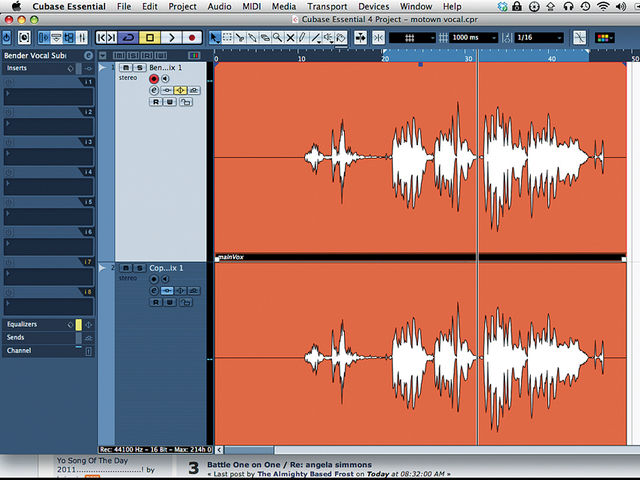Open the track list dropdown arrow
Screen dimensions: 640x480
click(103, 56)
